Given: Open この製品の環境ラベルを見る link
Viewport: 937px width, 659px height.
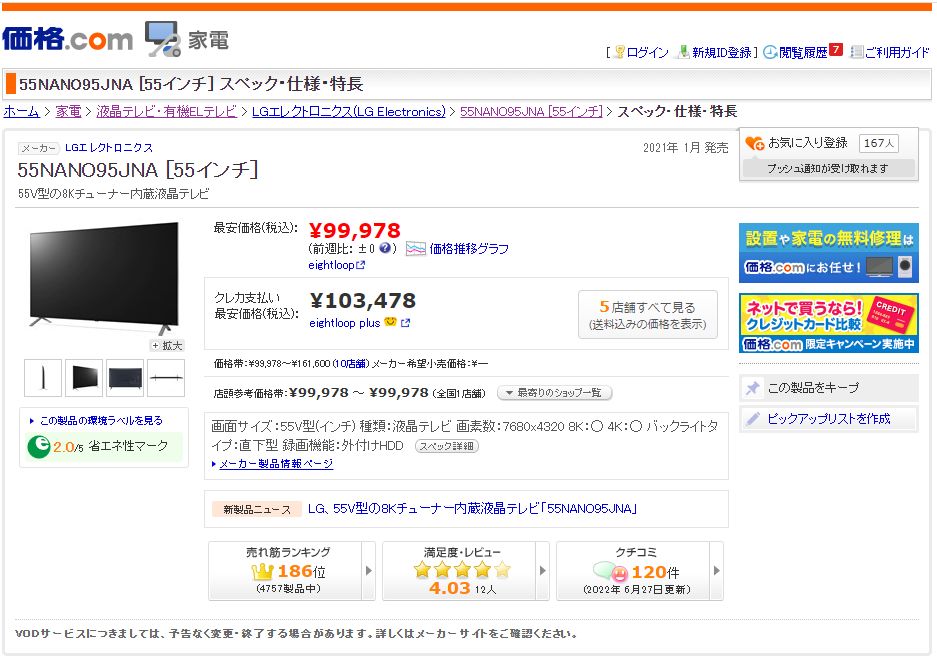Looking at the screenshot, I should click(100, 421).
